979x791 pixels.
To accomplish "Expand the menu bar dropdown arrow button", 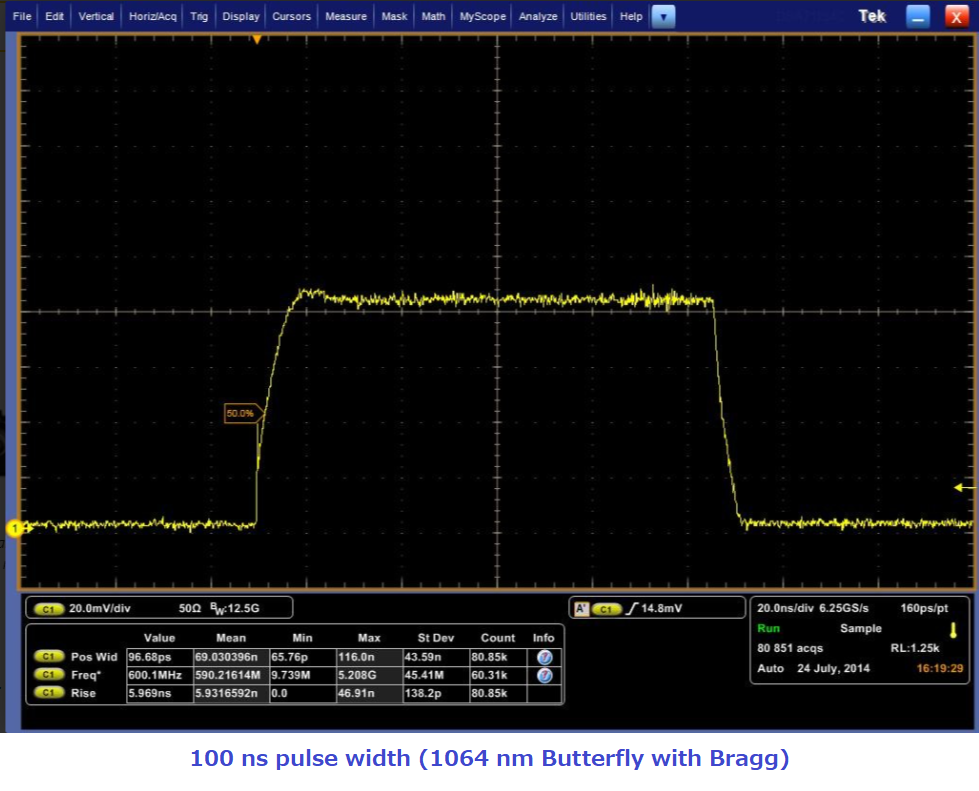I will pyautogui.click(x=663, y=17).
